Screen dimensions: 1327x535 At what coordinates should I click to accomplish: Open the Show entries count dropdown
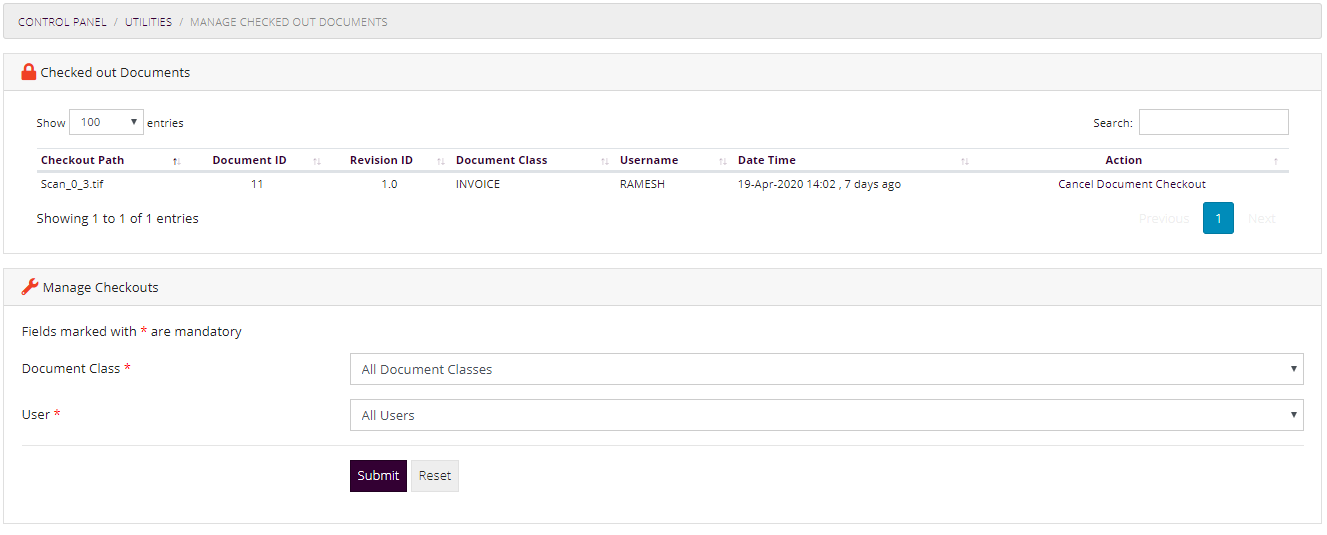click(x=106, y=123)
